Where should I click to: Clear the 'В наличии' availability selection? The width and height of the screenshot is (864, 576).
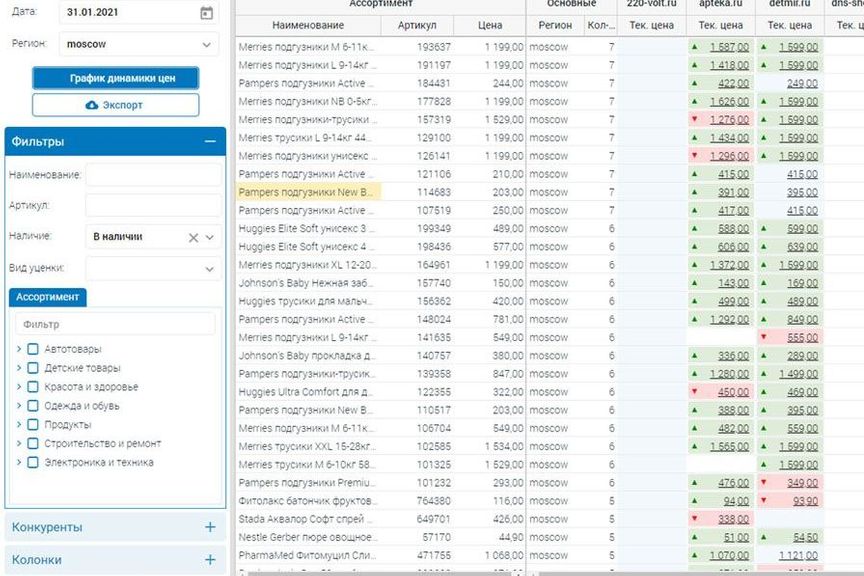coord(193,238)
